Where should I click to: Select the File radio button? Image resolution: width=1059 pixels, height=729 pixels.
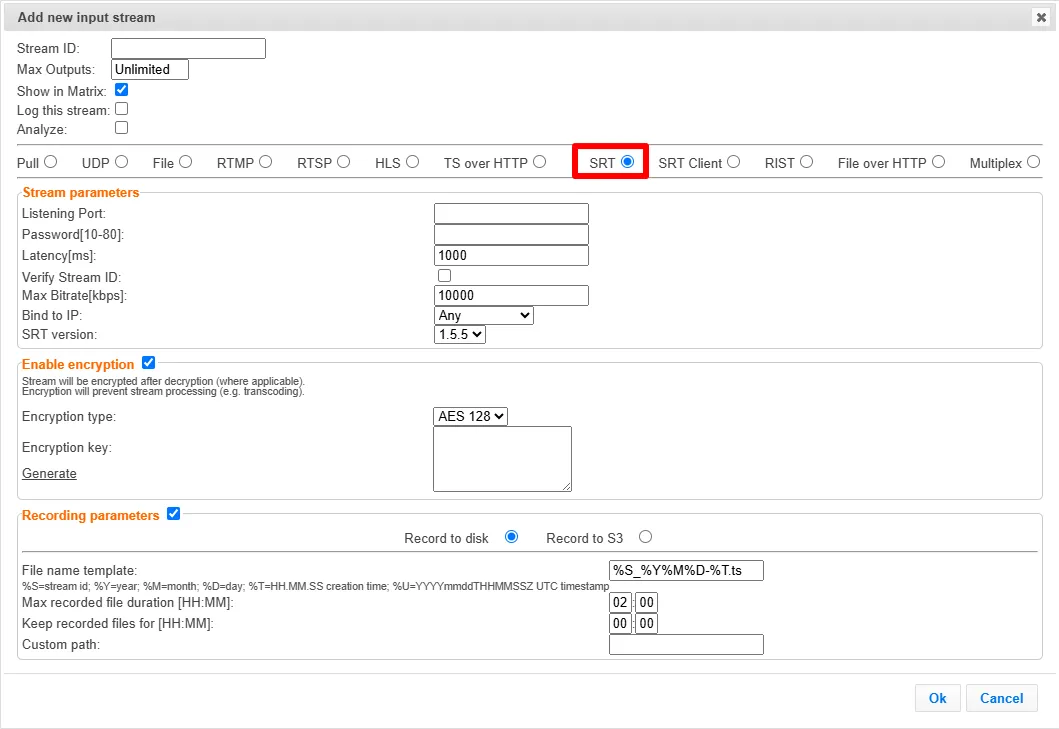186,162
